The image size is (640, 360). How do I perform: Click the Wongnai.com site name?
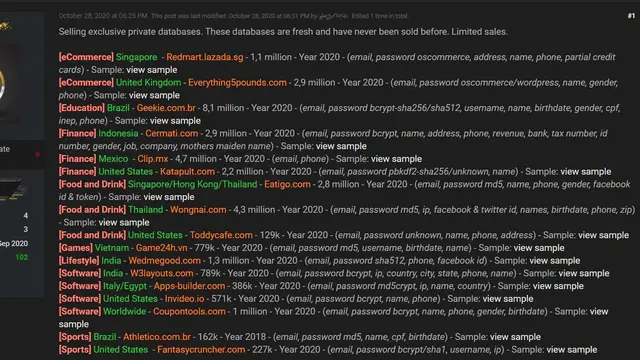pos(198,210)
